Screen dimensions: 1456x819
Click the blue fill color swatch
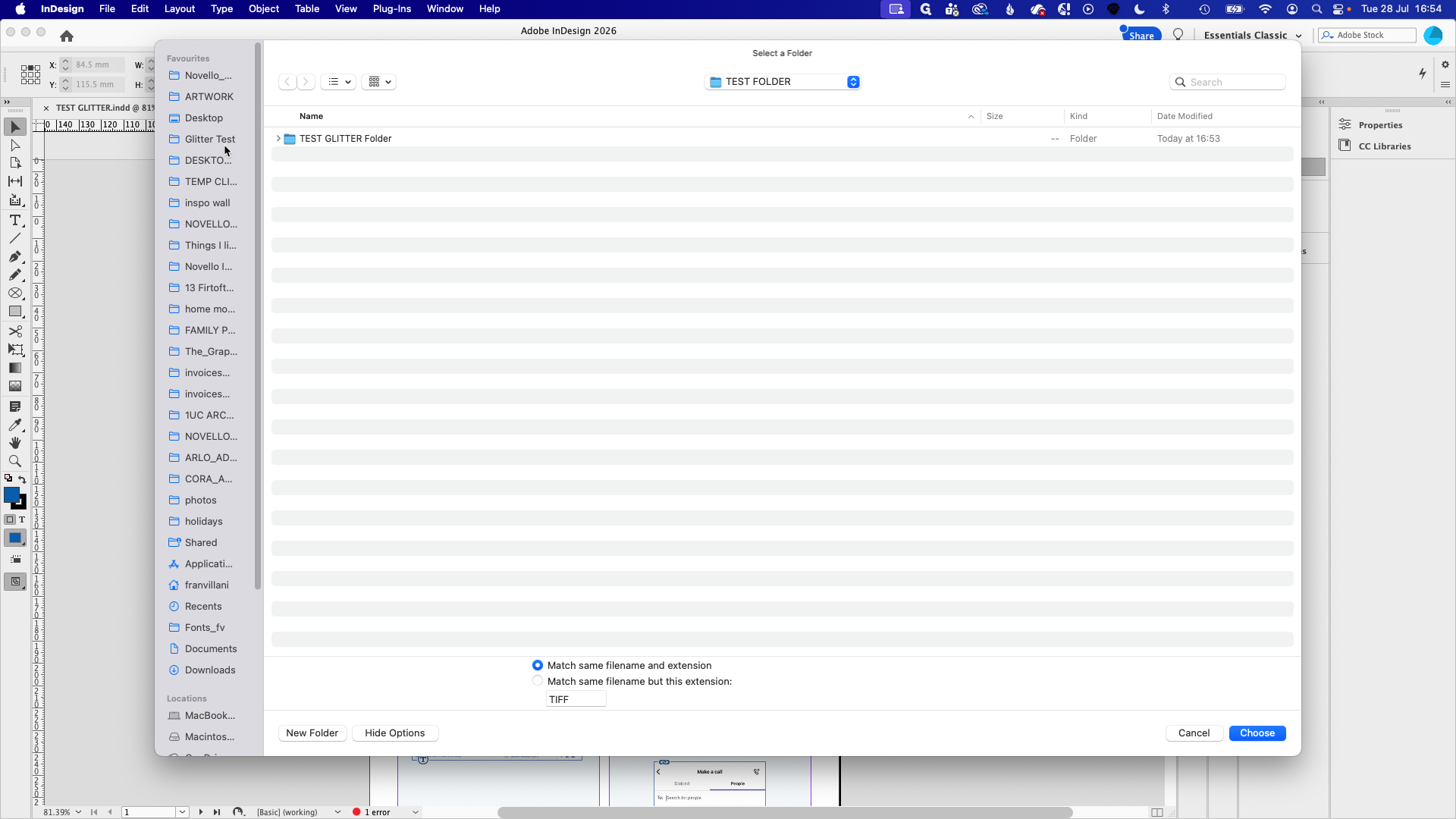point(11,494)
